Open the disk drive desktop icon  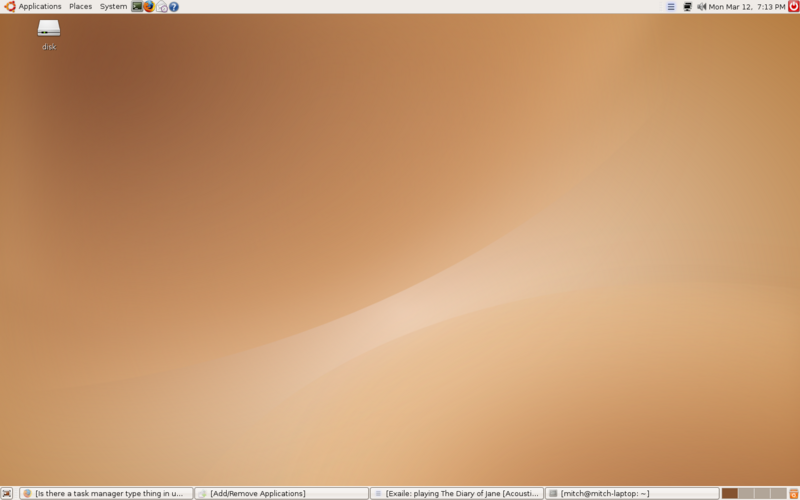[49, 29]
